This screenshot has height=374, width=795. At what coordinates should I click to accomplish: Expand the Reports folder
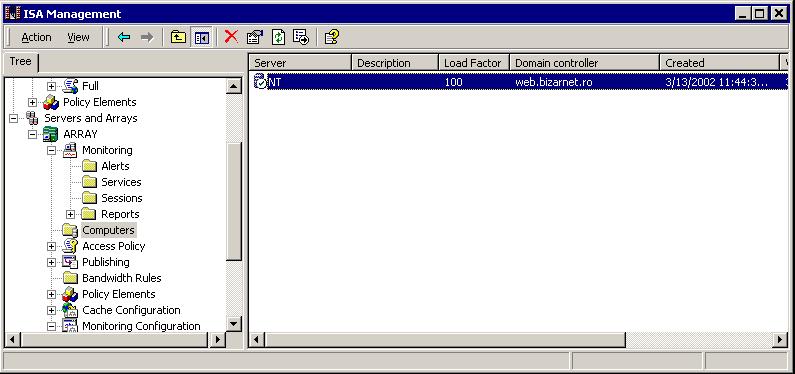coord(70,214)
